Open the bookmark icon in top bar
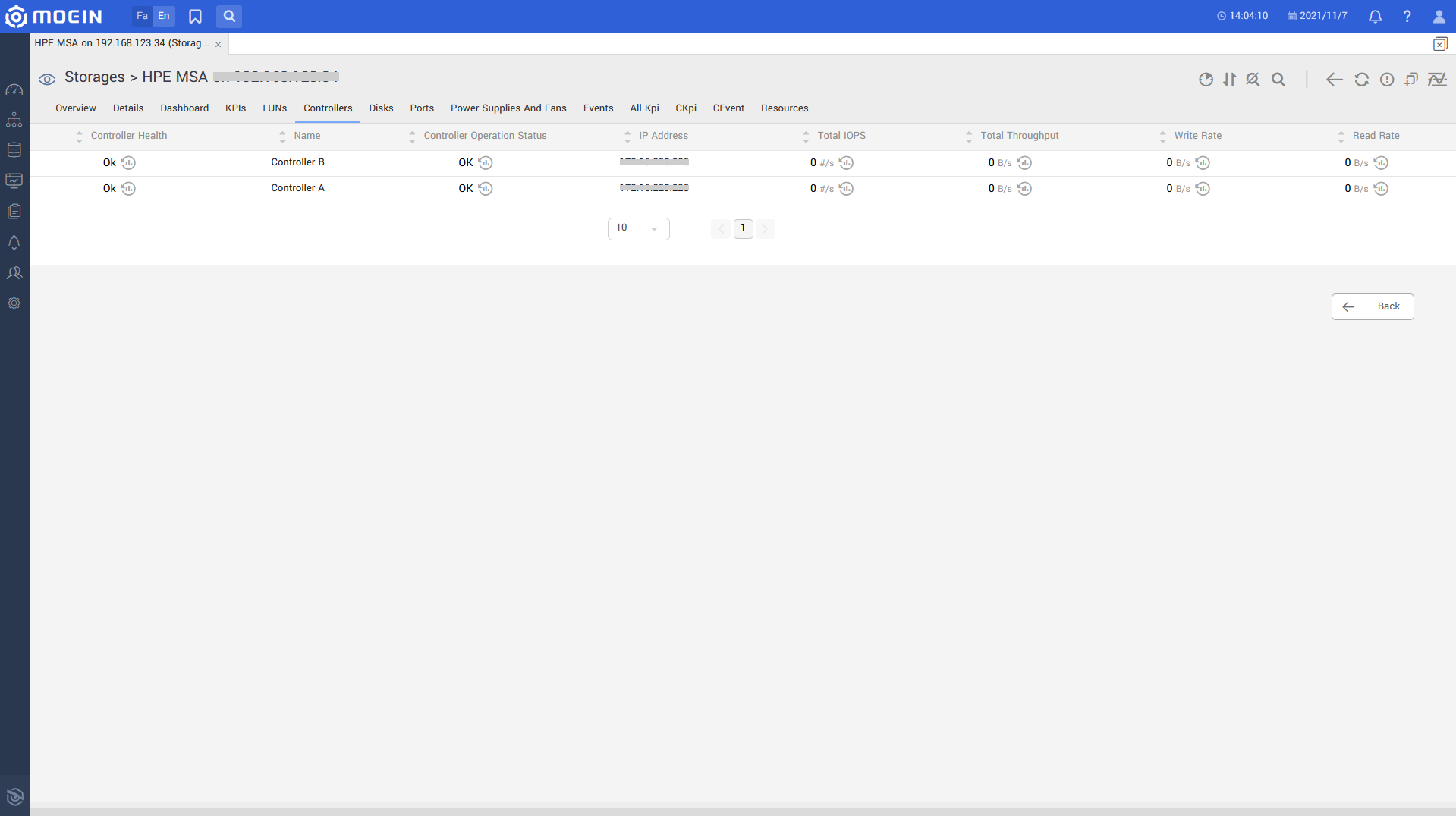Screen dimensions: 1456x816 click(195, 16)
